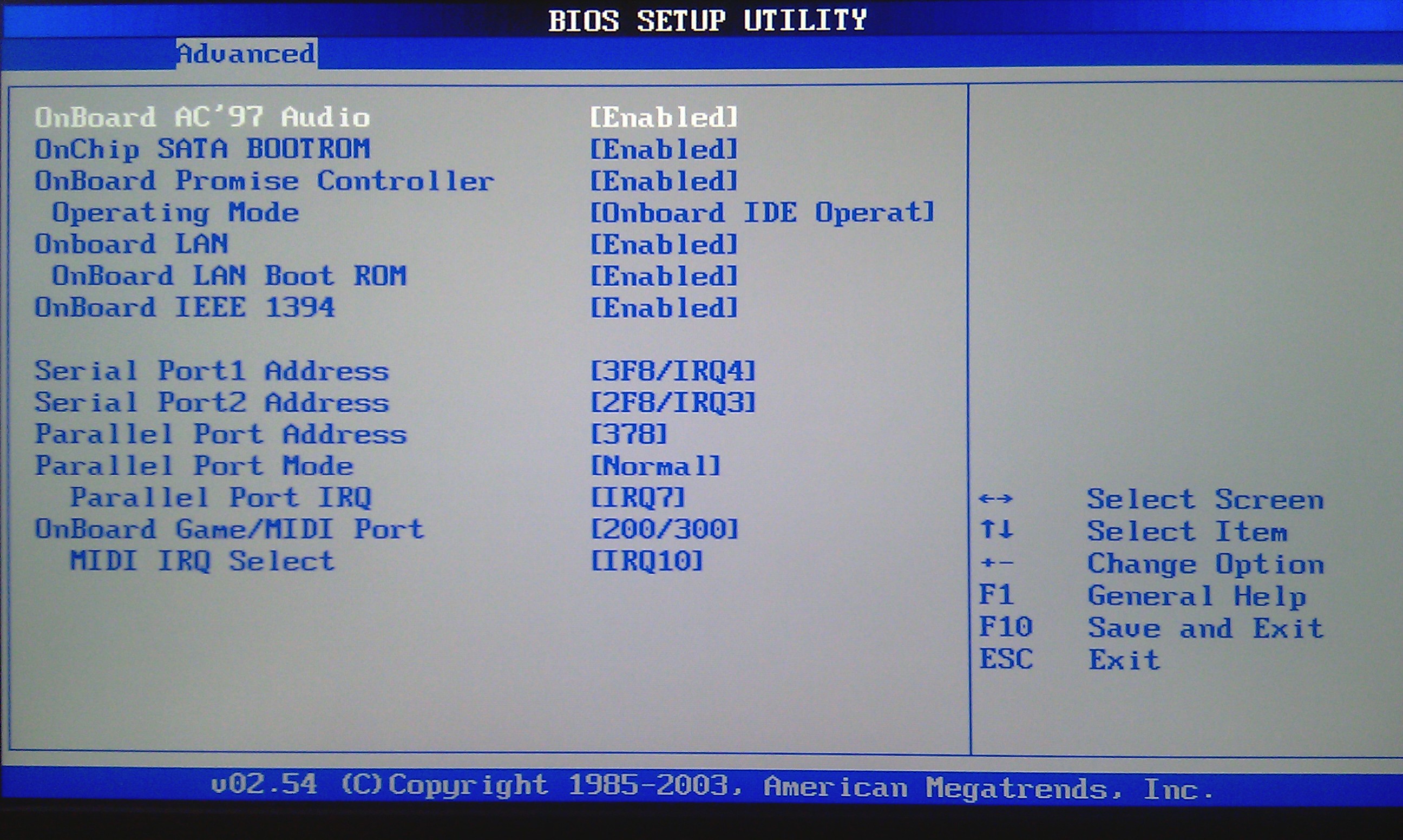
Task: Open Parallel Port IRQ7 option
Action: click(638, 498)
